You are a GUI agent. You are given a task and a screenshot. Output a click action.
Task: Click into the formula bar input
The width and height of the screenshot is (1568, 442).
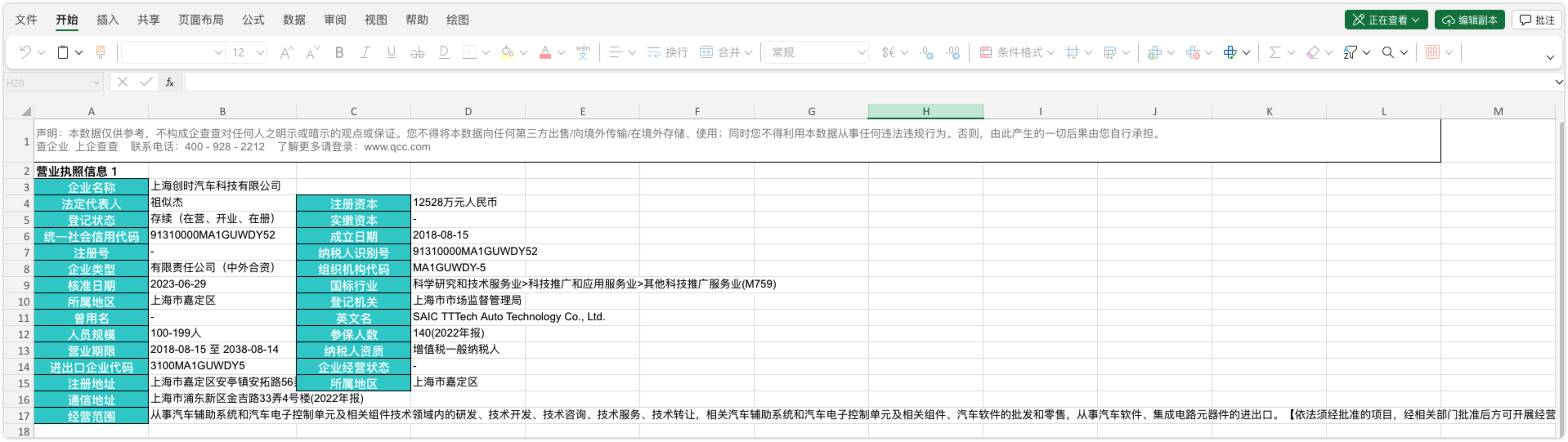(868, 82)
